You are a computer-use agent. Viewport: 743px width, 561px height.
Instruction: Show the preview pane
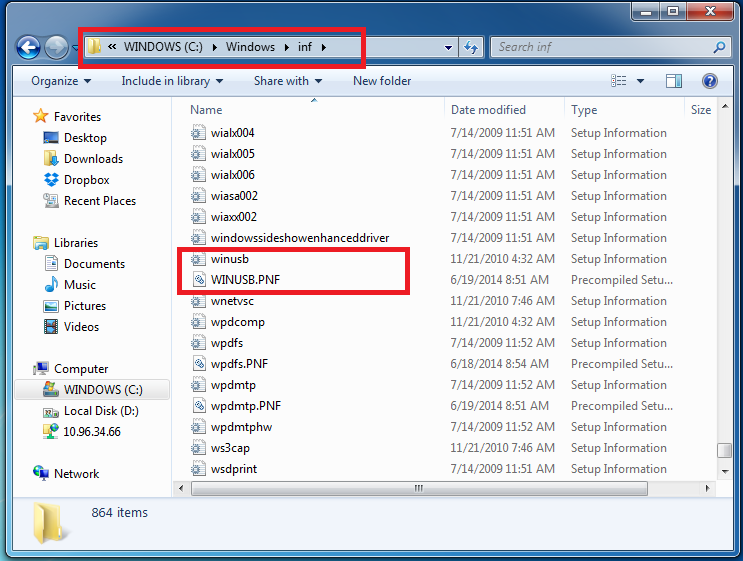click(674, 81)
